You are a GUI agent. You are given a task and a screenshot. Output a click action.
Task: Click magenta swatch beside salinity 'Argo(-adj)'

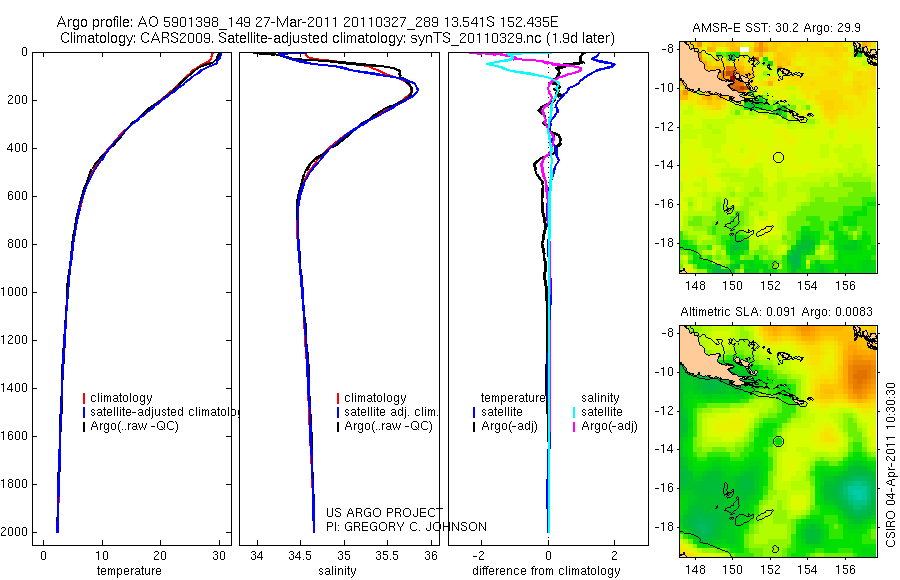click(x=574, y=427)
